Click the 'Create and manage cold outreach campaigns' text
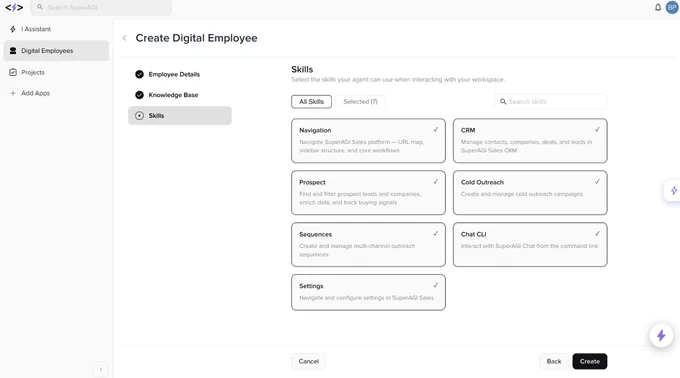 coord(522,194)
